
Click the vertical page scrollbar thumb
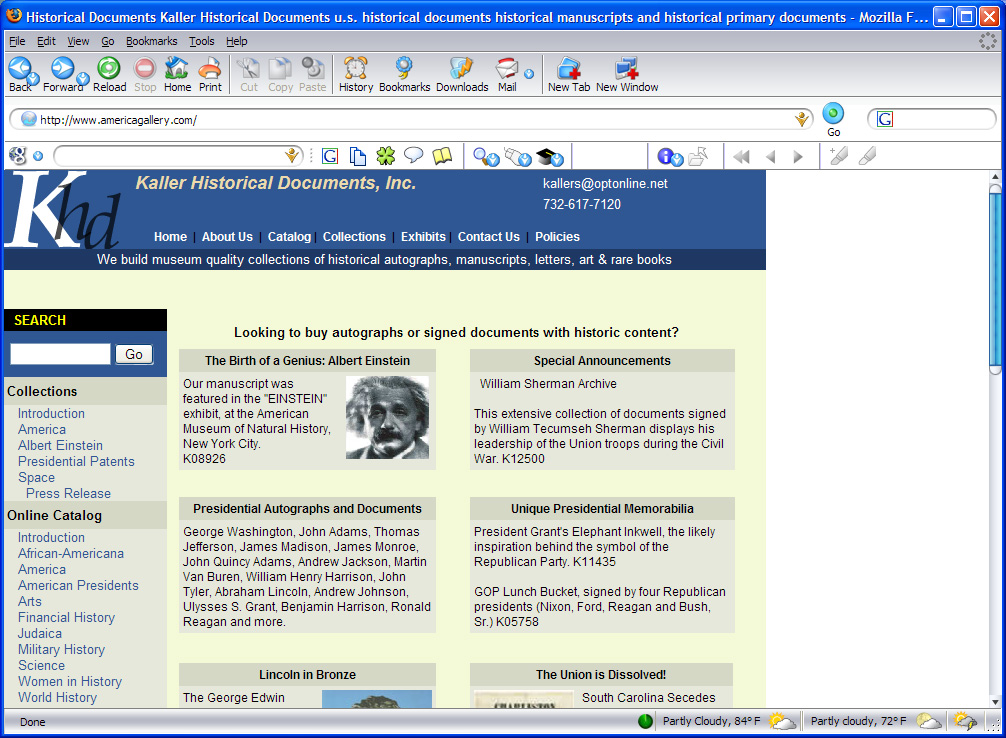pyautogui.click(x=994, y=280)
